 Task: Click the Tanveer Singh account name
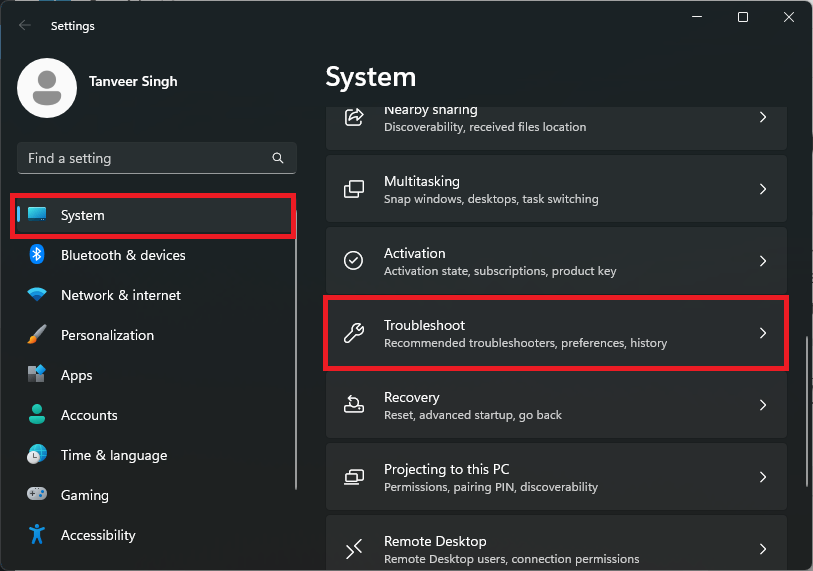(133, 81)
